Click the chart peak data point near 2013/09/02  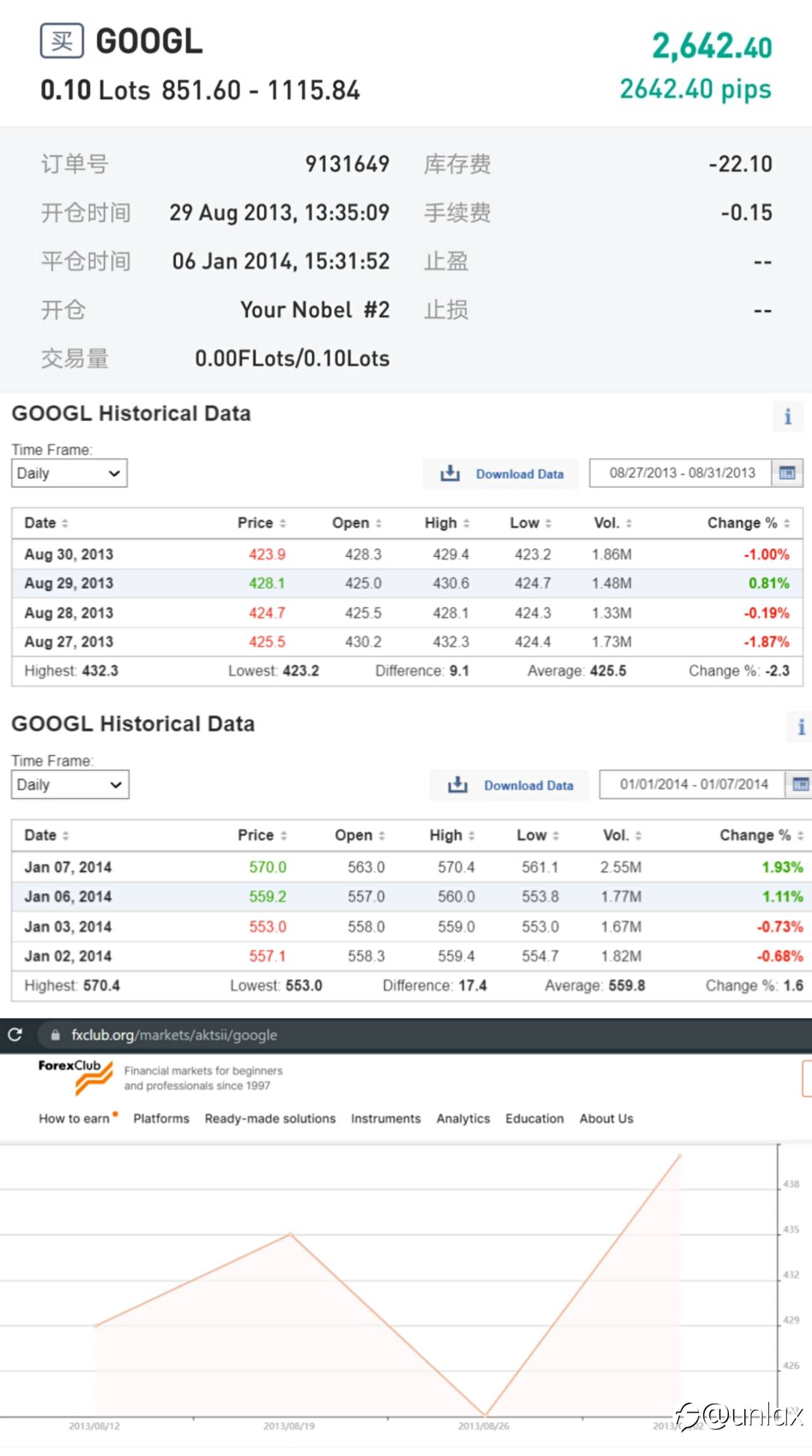point(679,1156)
